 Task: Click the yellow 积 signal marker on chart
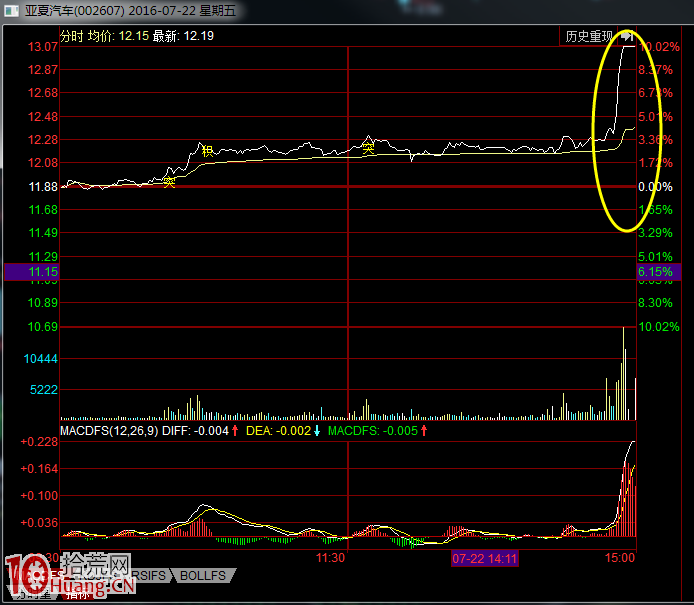[208, 151]
